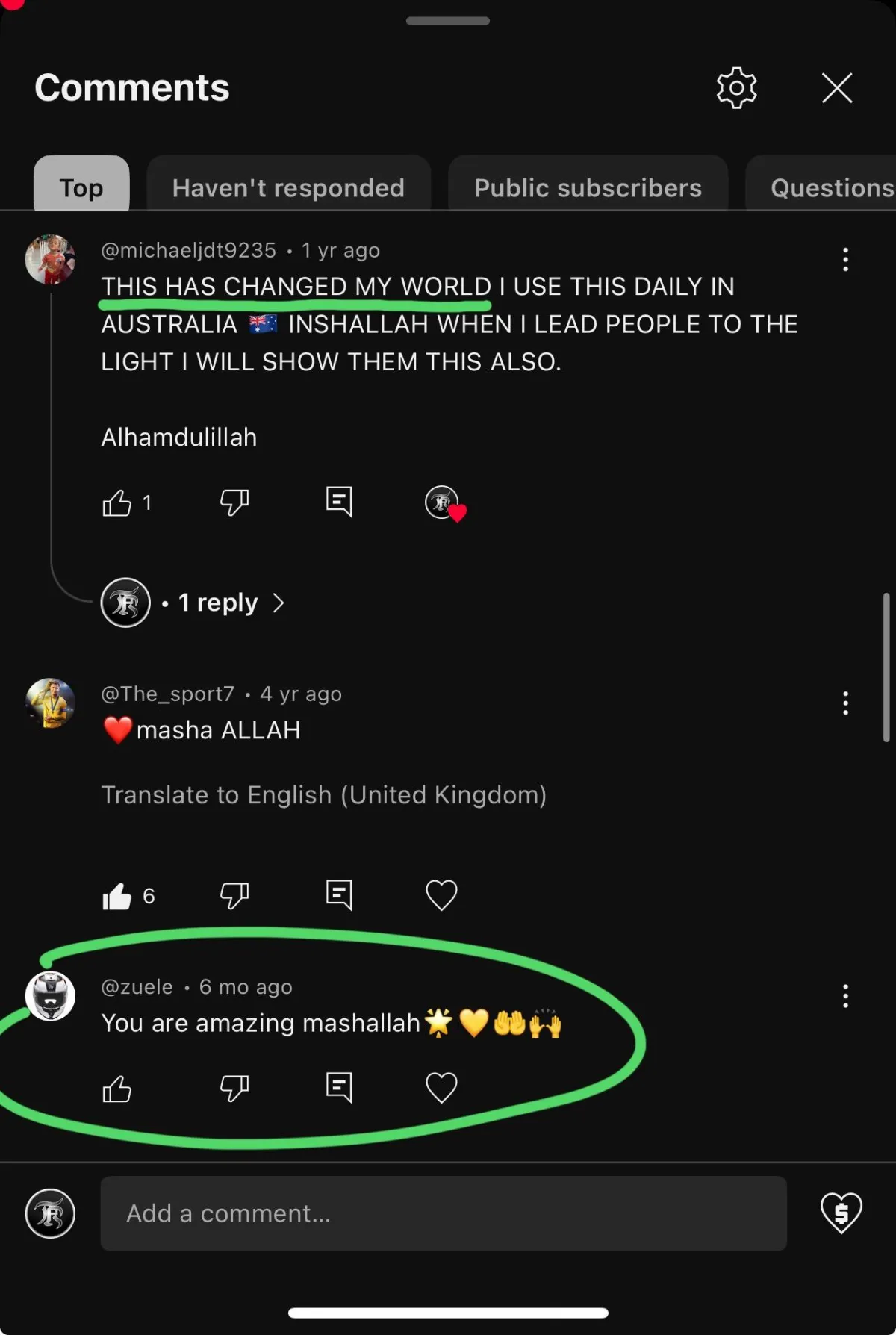The width and height of the screenshot is (896, 1335).
Task: Tap the Super Thanks dollar heart icon
Action: click(841, 1213)
